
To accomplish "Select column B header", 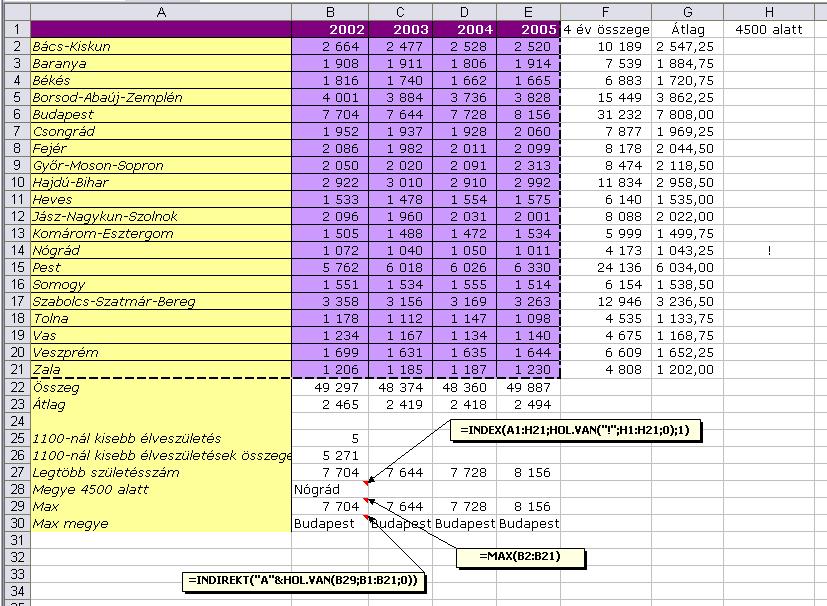I will 330,12.
